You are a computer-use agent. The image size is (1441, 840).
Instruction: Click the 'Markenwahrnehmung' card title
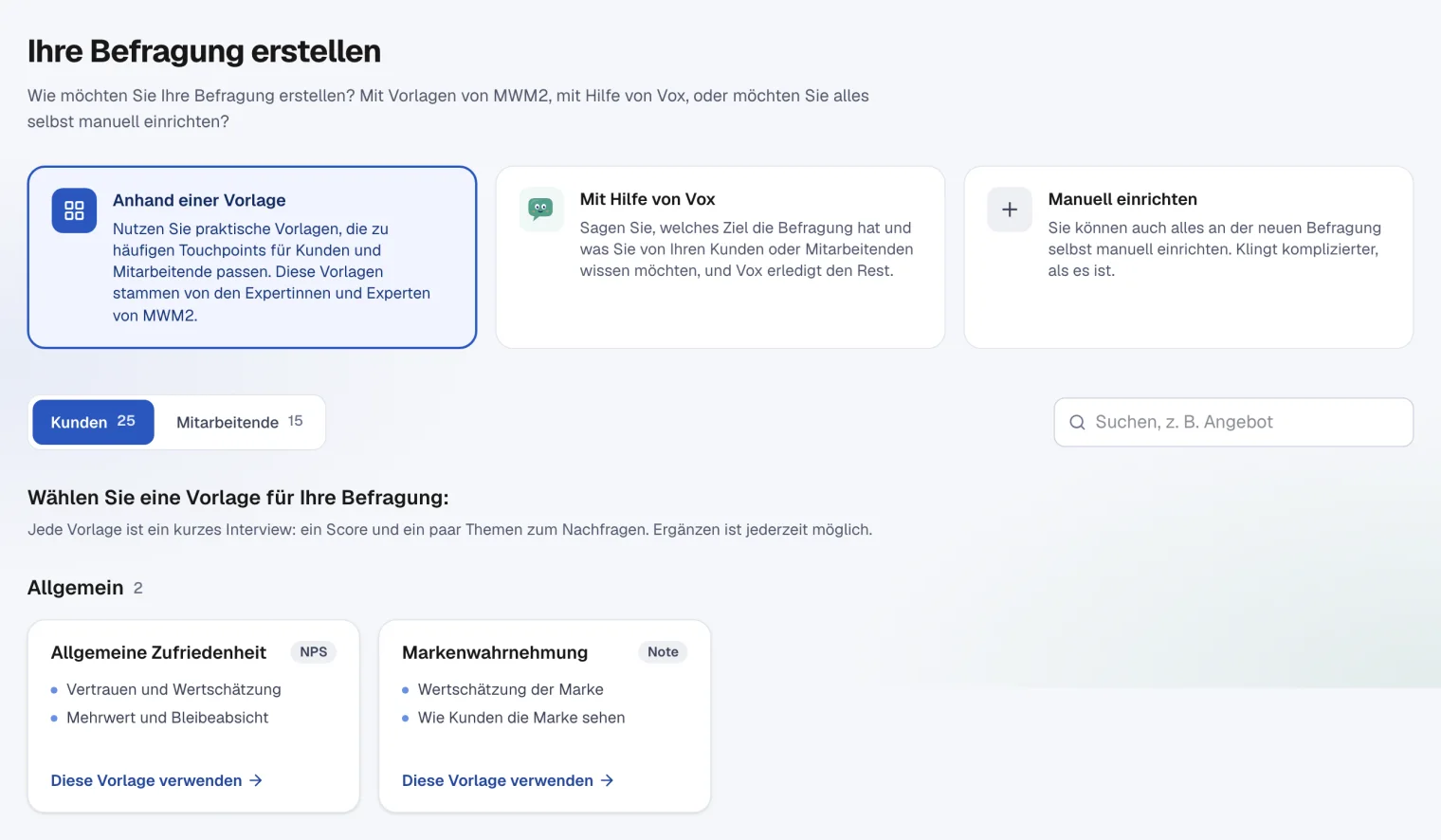coord(495,652)
